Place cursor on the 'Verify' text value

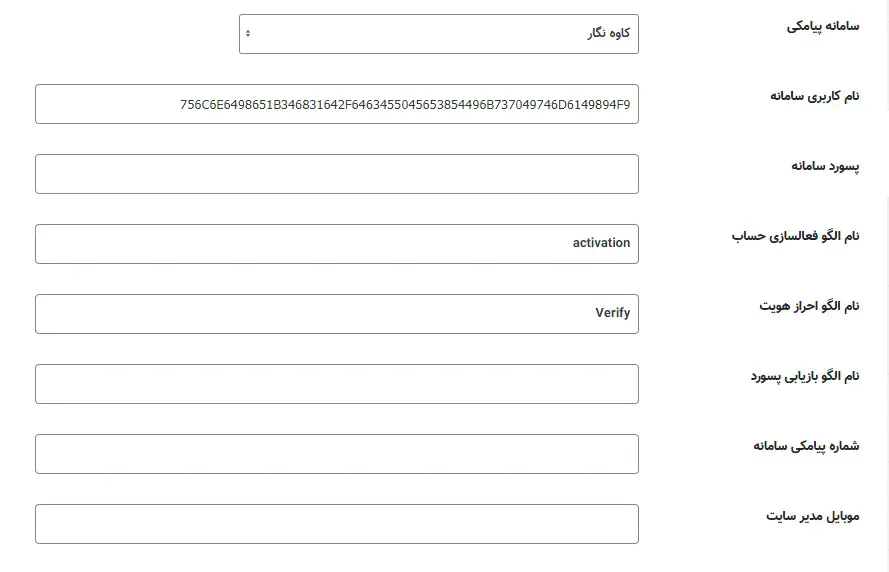(x=612, y=313)
